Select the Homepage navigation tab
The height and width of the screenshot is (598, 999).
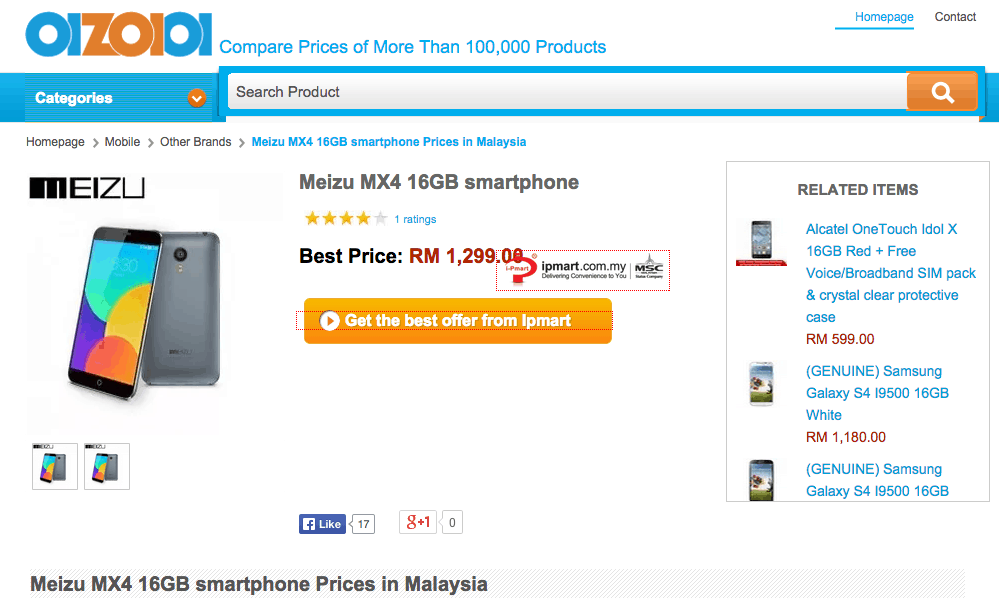pos(886,17)
